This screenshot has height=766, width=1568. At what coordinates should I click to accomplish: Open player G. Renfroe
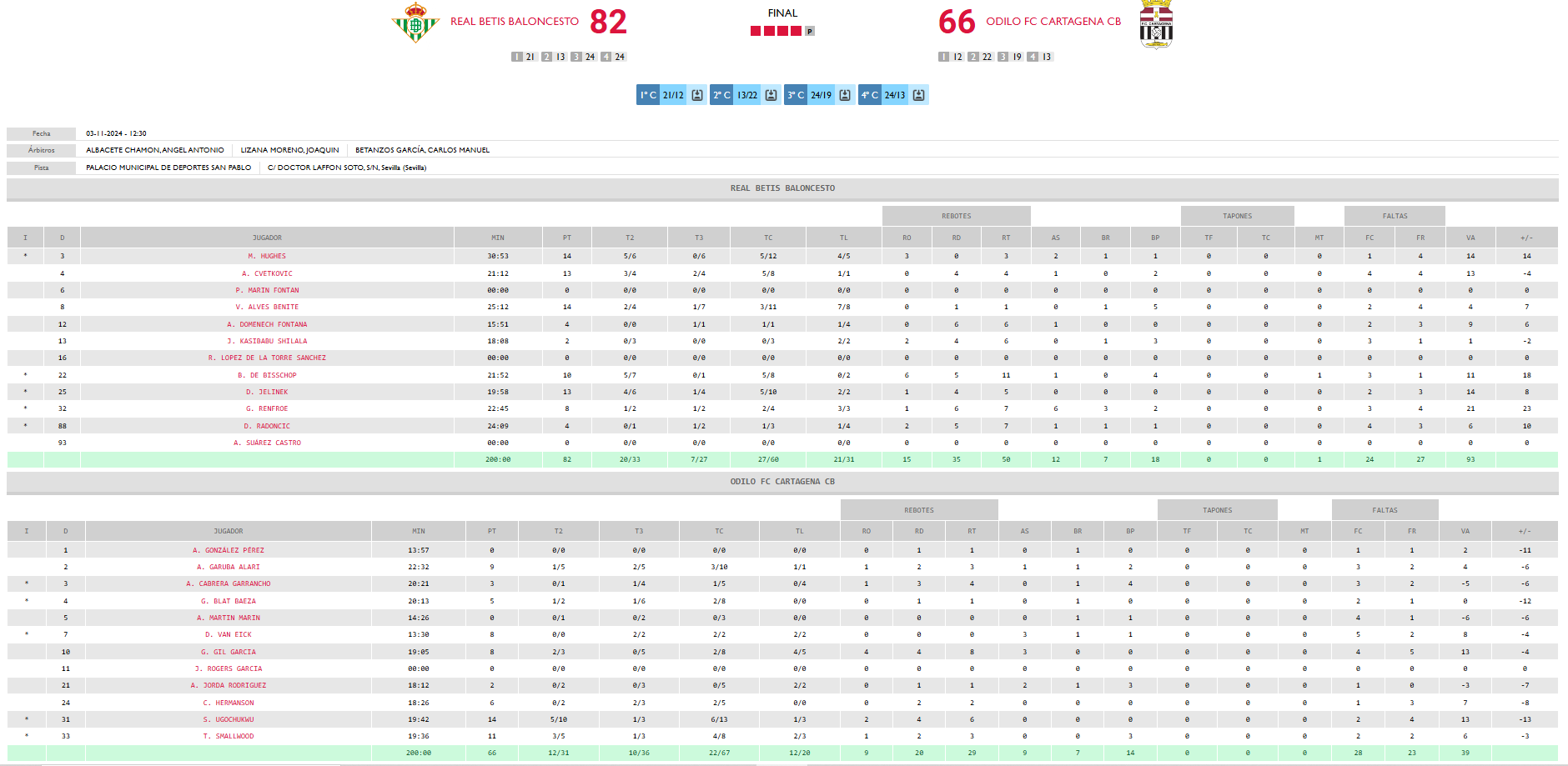tap(267, 408)
